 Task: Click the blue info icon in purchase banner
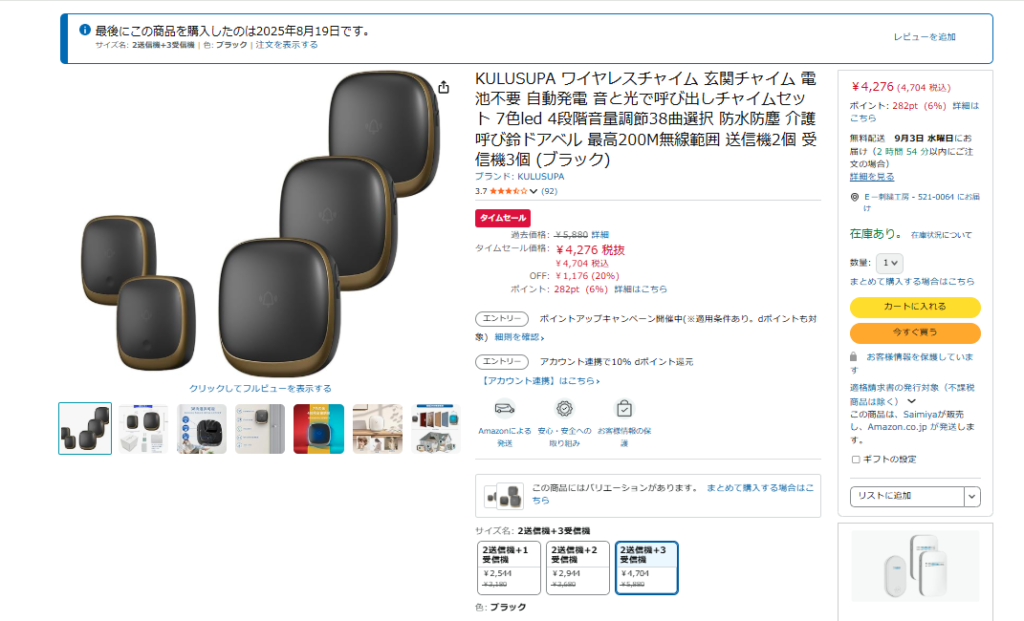click(84, 30)
